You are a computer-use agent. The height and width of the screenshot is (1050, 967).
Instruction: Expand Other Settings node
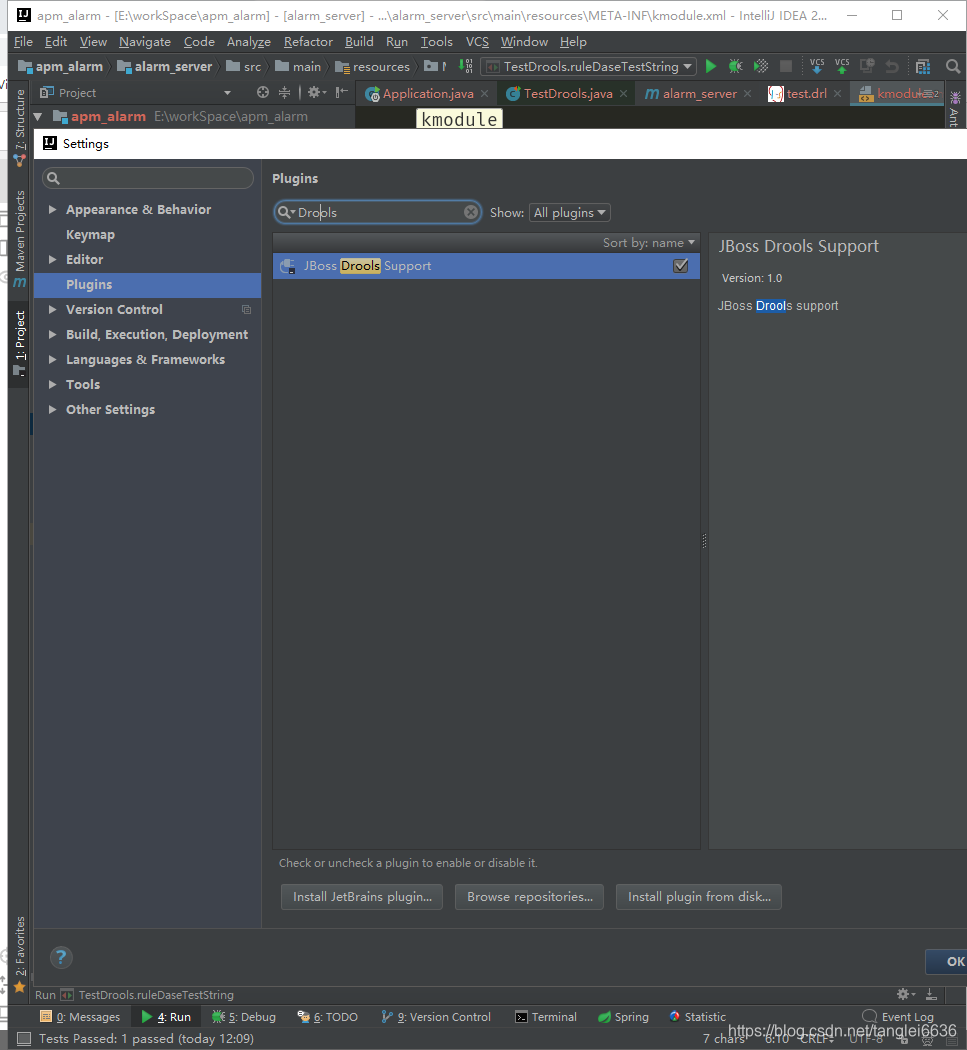(52, 409)
